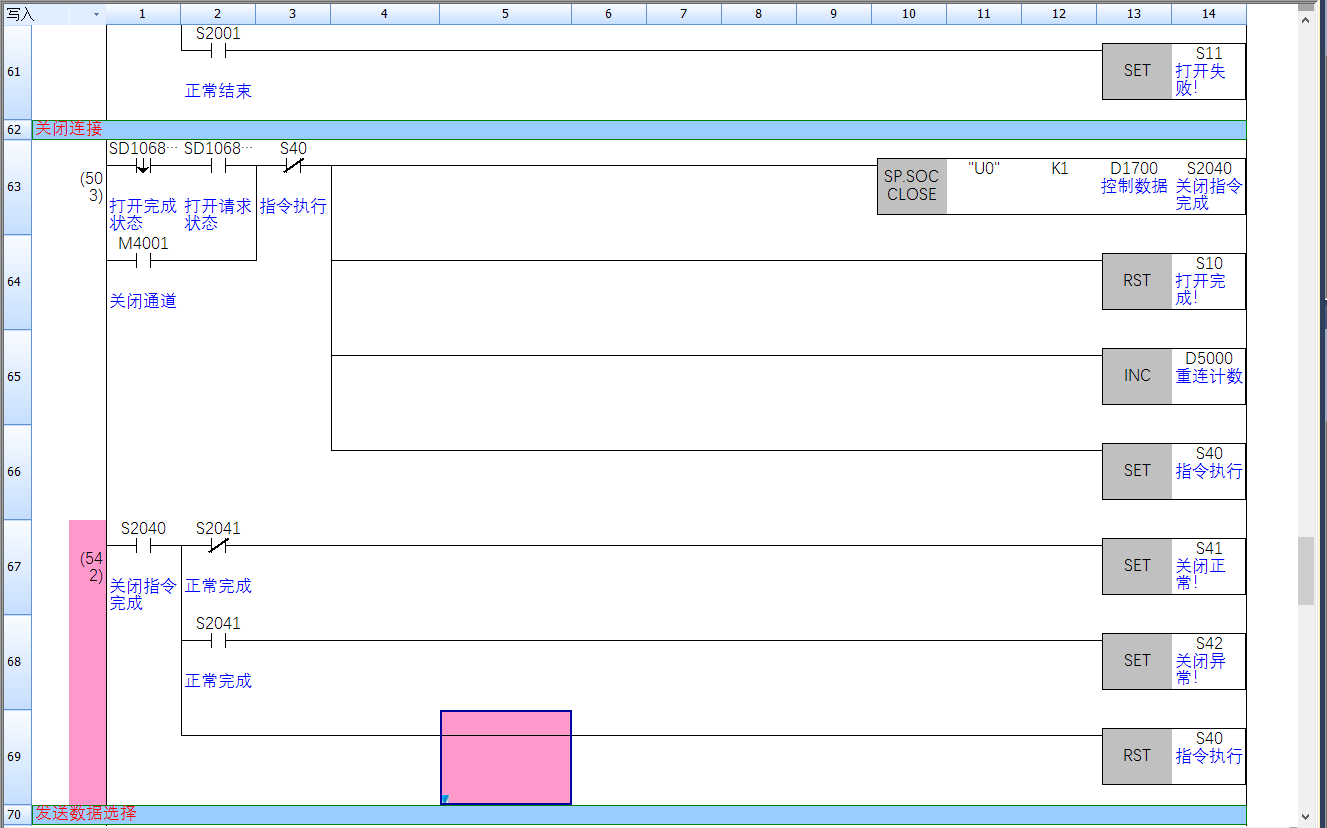
Task: Click row number 65 header
Action: pos(16,377)
